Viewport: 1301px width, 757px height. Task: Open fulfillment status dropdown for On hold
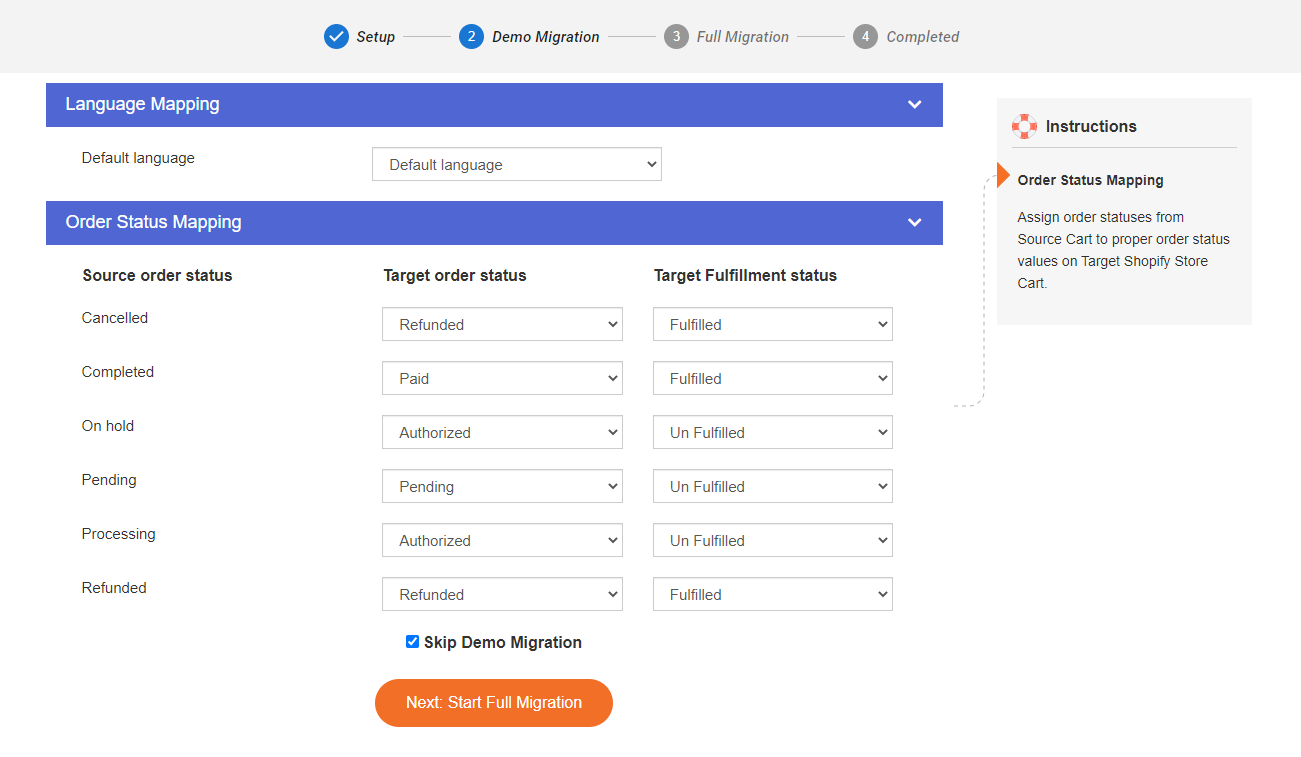click(773, 432)
